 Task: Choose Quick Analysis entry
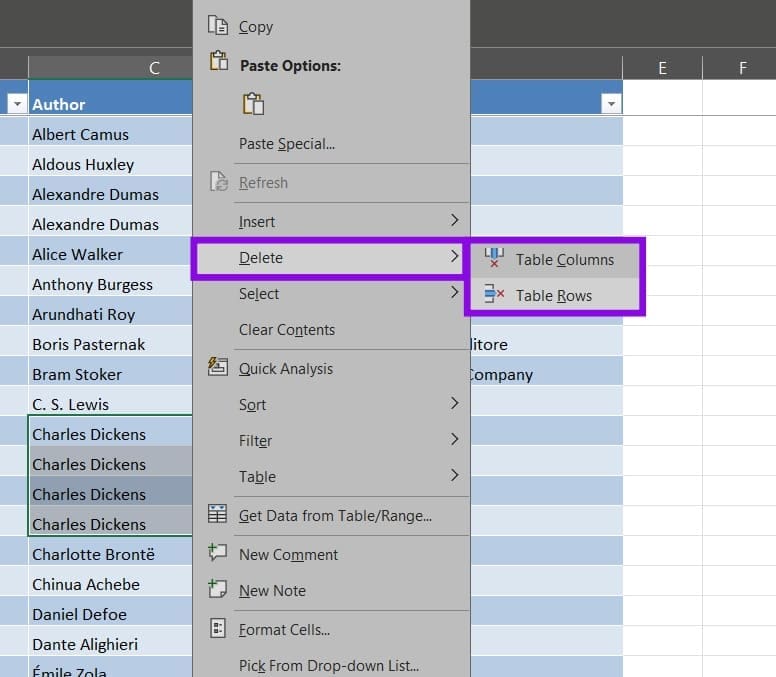(x=331, y=369)
